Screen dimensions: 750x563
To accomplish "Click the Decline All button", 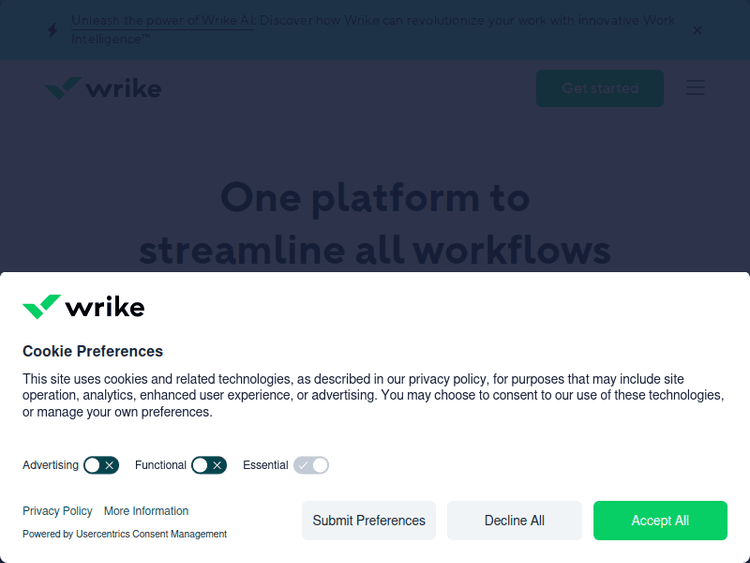I will point(514,520).
